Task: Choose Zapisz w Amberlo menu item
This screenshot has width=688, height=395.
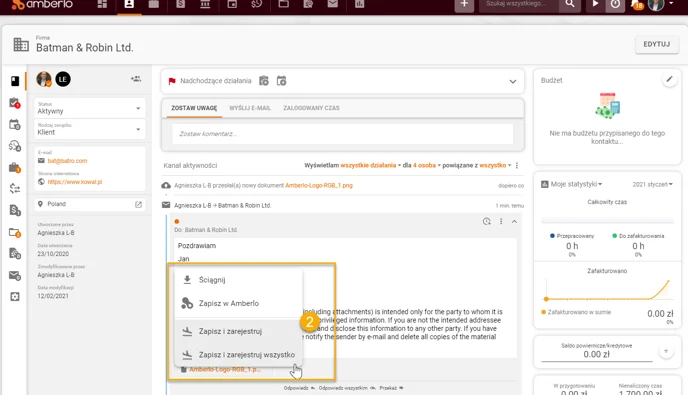Action: coord(239,303)
